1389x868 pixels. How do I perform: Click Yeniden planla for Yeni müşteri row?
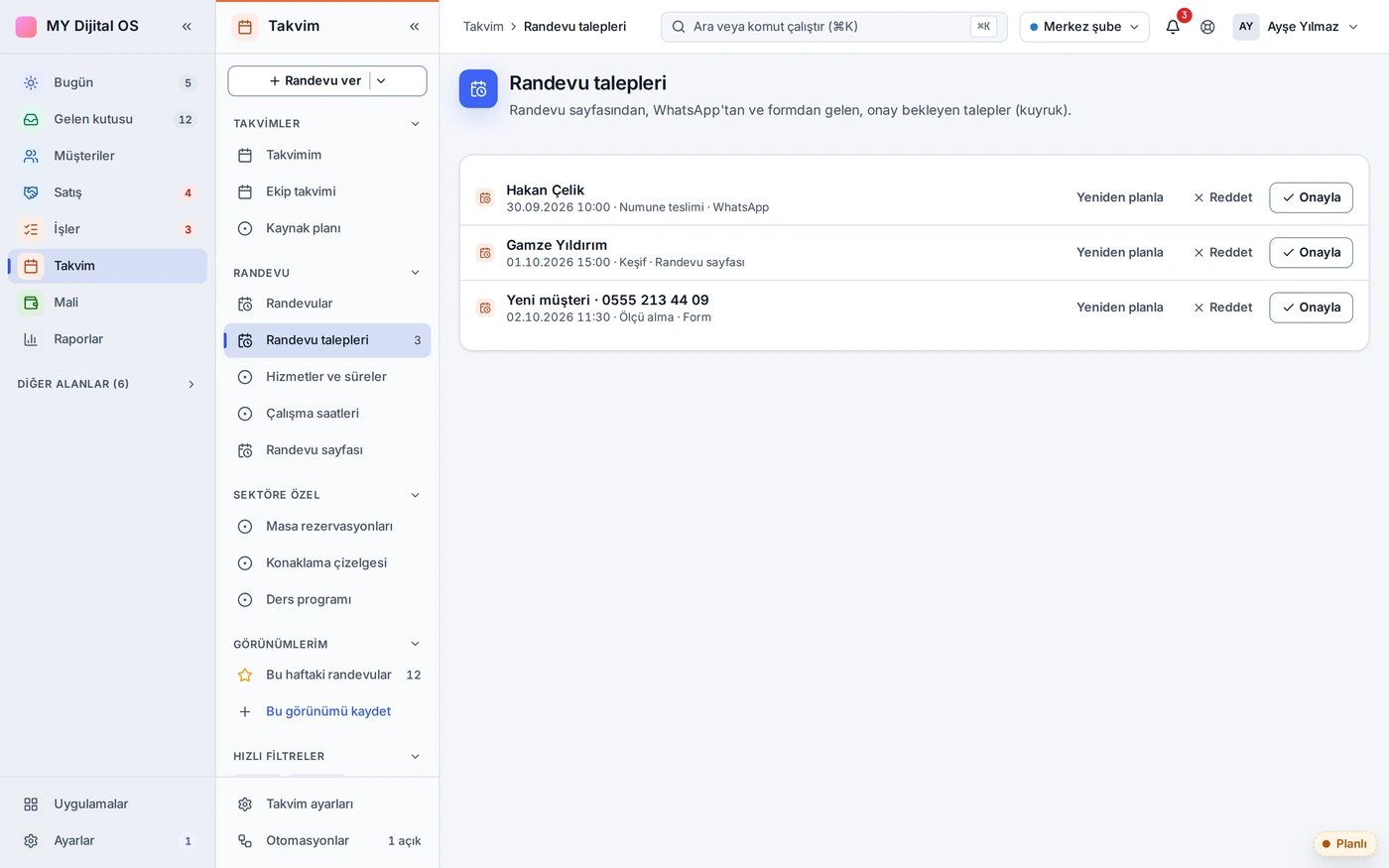[x=1120, y=308]
